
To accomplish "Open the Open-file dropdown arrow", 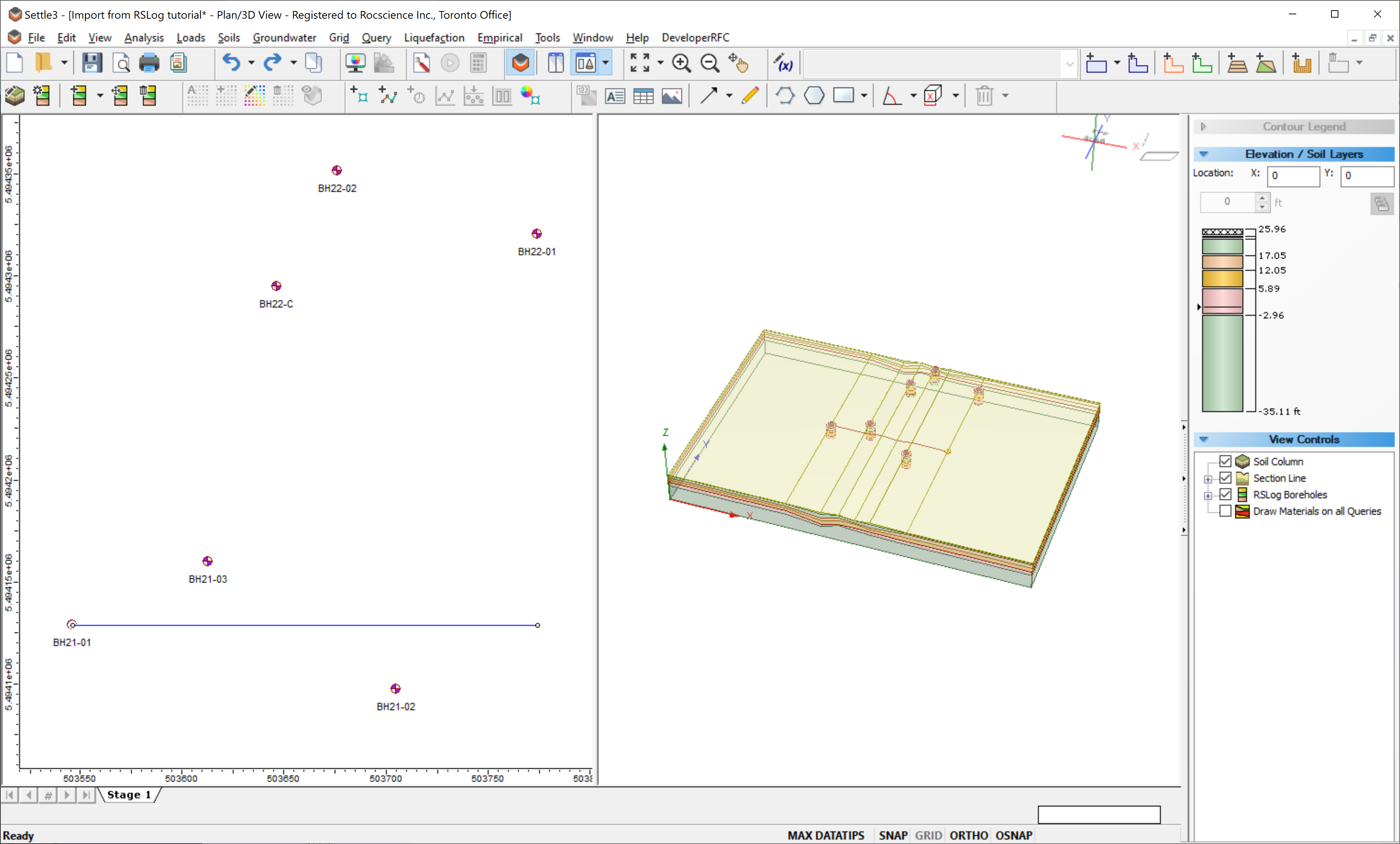I will pos(64,62).
